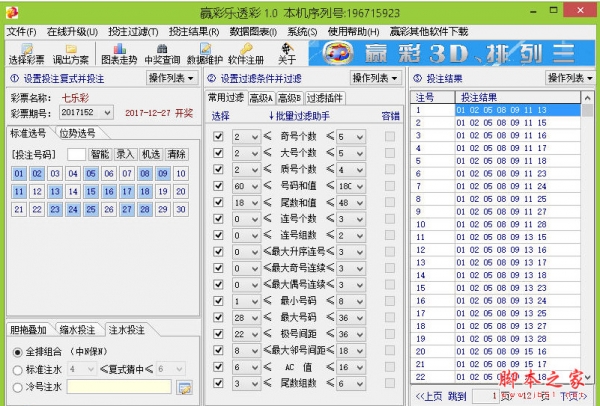Open the 调出方案 toolbar icon
Viewport: 600px width, 406px height.
[x=71, y=54]
